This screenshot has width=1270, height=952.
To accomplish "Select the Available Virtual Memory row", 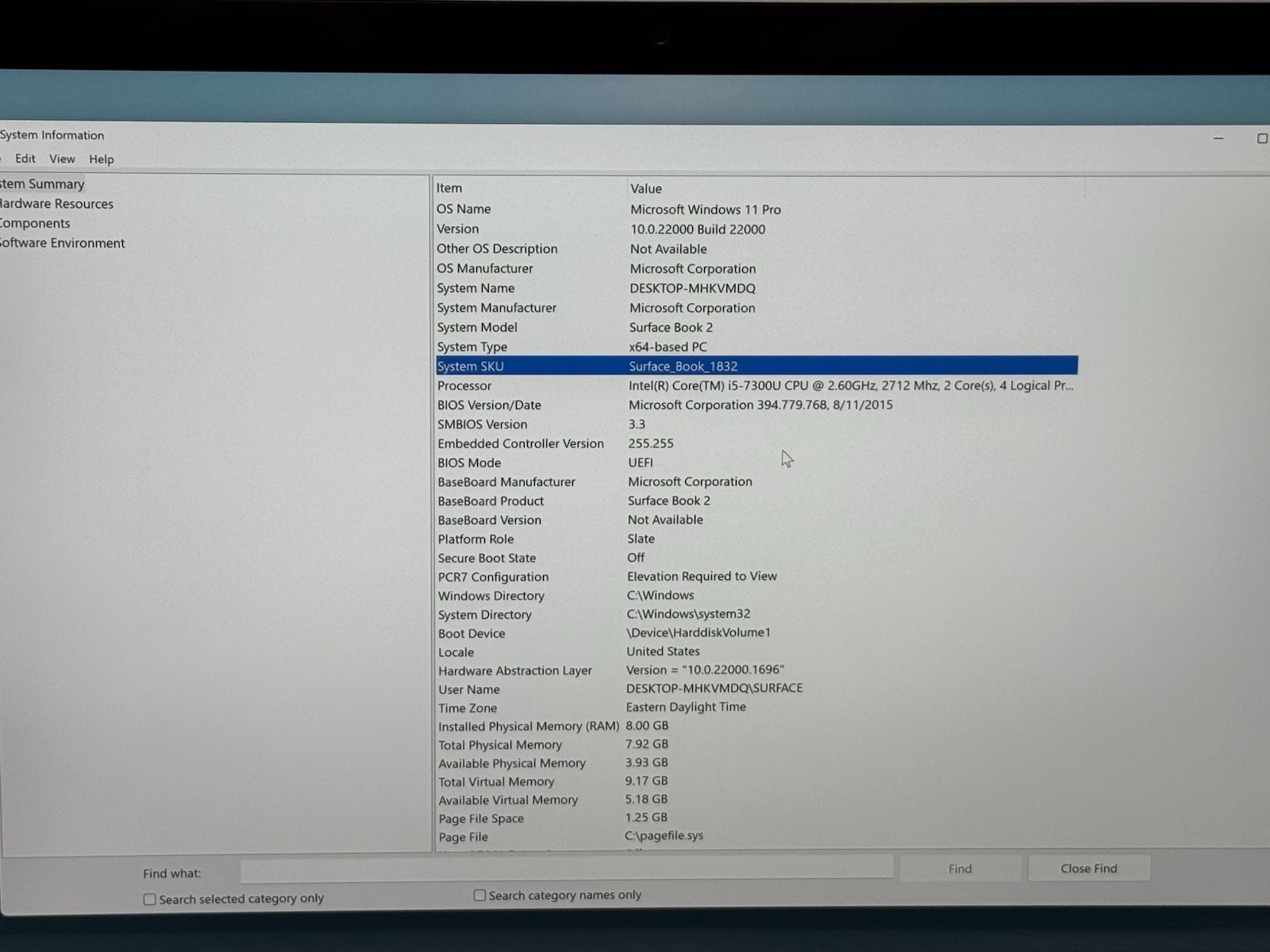I will click(756, 800).
